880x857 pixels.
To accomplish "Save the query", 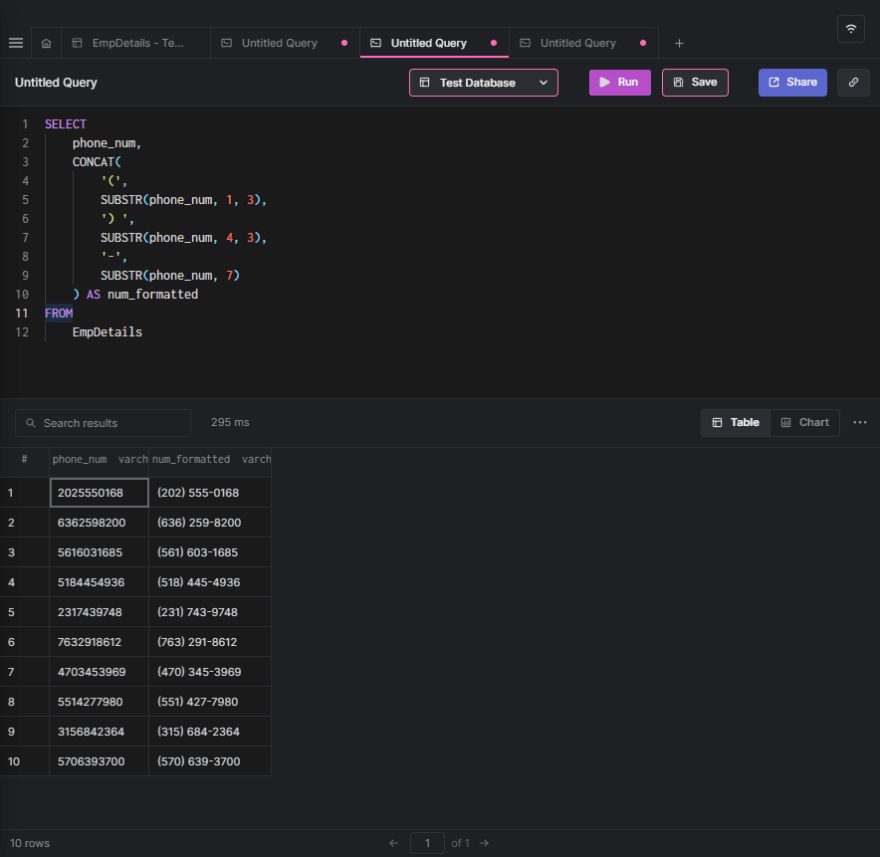I will [695, 83].
